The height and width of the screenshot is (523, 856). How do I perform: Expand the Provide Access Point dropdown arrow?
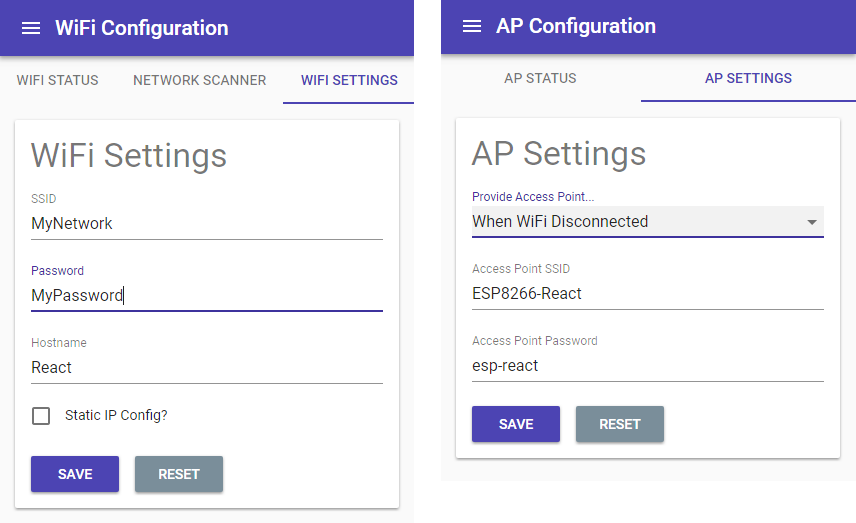click(812, 222)
